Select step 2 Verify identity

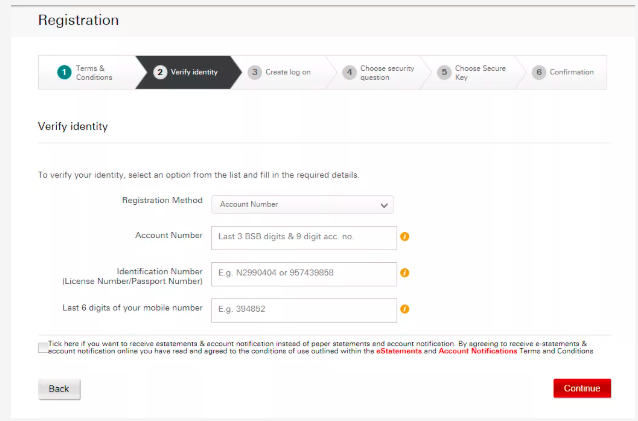pos(188,72)
